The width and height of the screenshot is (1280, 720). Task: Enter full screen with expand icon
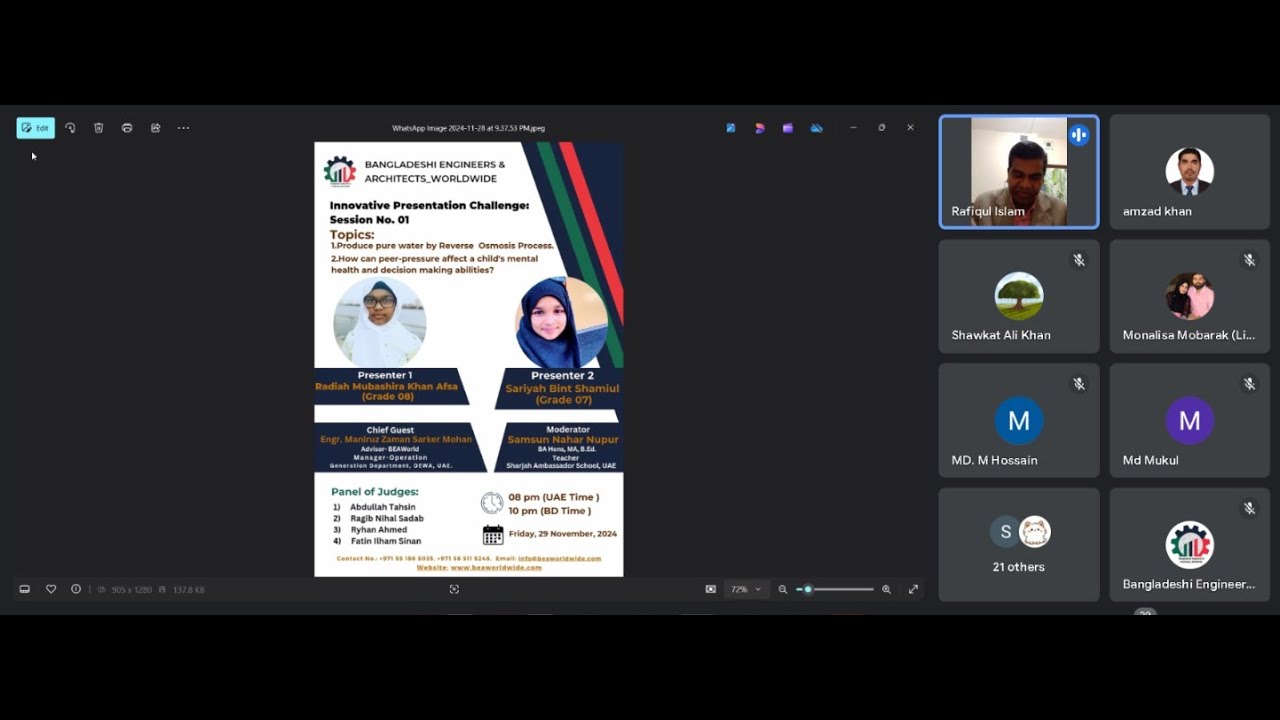pyautogui.click(x=913, y=590)
